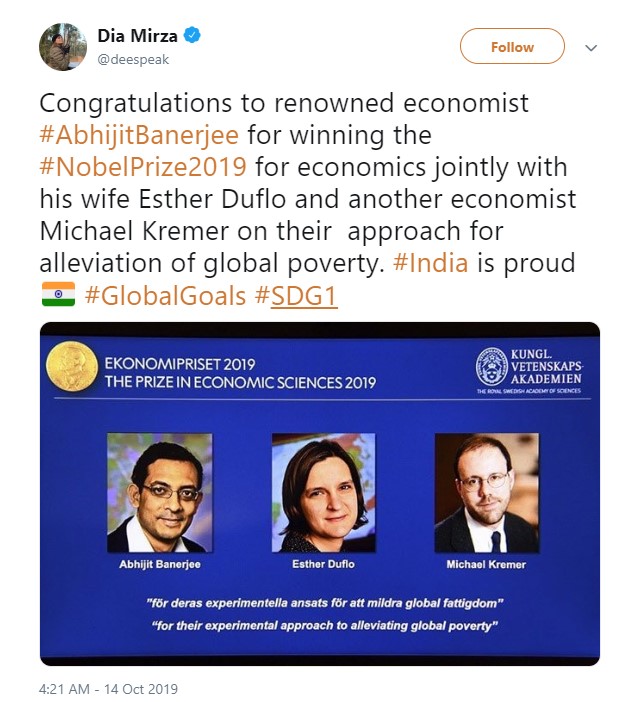
Task: Click the India flag emoji
Action: click(x=58, y=296)
